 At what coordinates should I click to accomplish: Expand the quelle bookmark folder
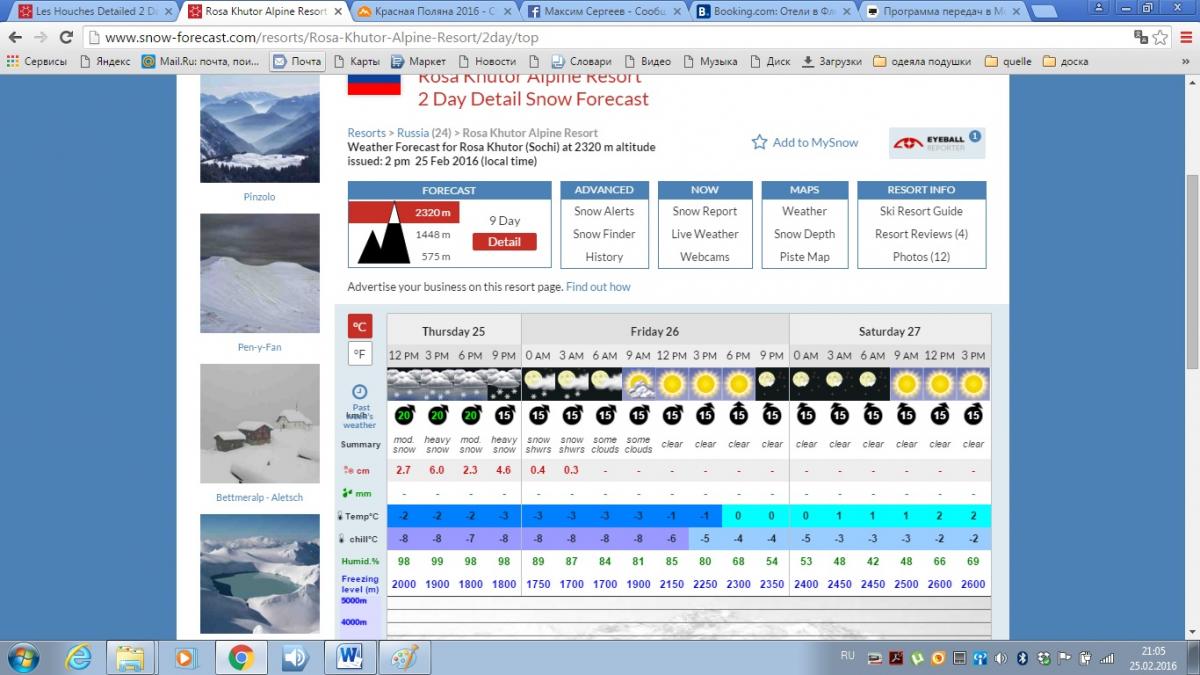point(1008,61)
